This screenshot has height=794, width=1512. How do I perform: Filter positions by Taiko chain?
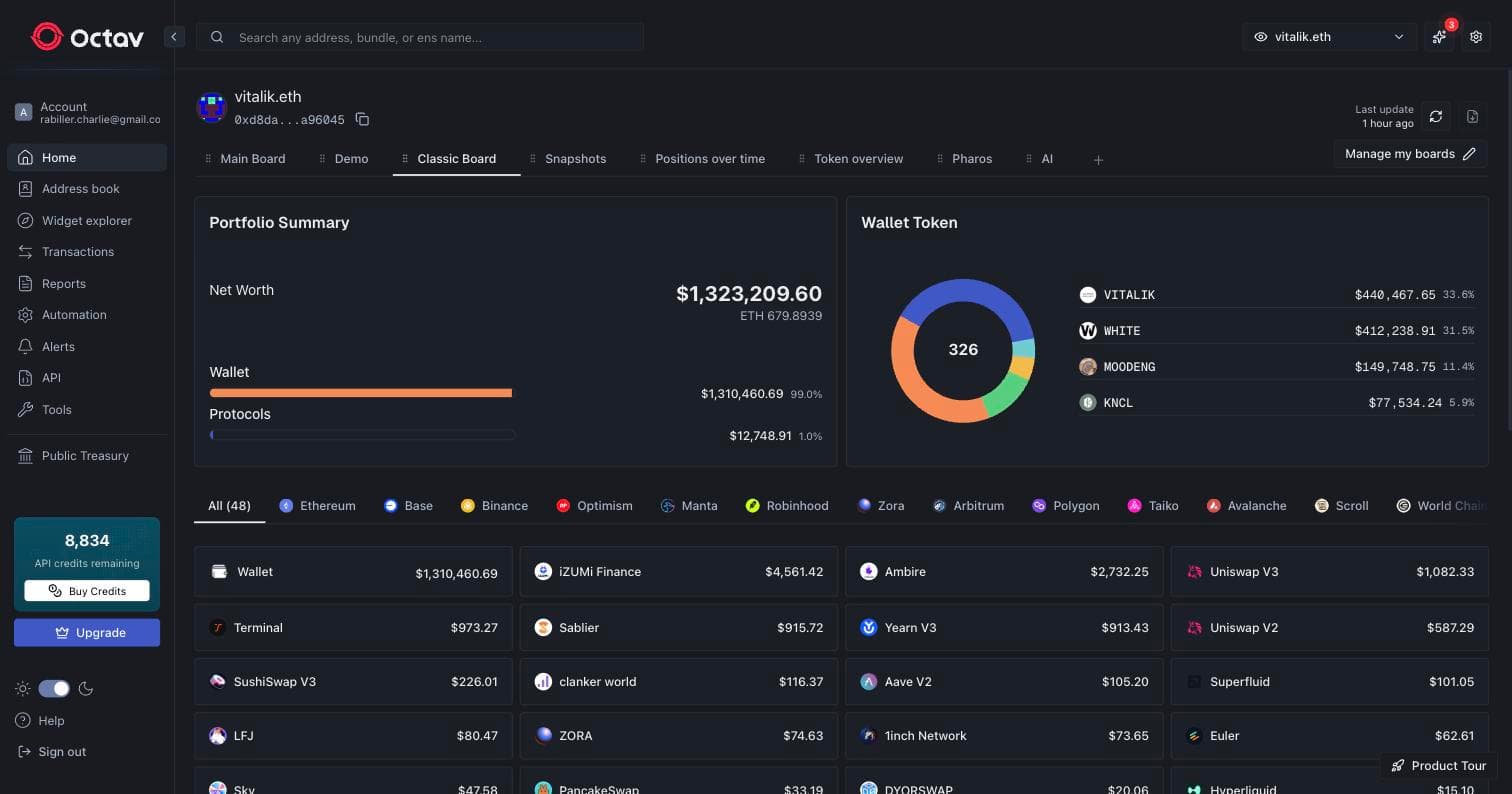pos(1153,506)
